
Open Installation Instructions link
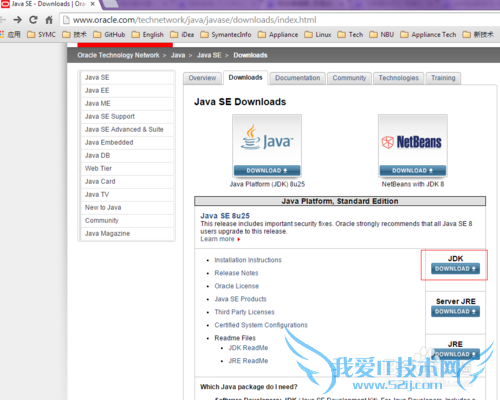click(248, 260)
